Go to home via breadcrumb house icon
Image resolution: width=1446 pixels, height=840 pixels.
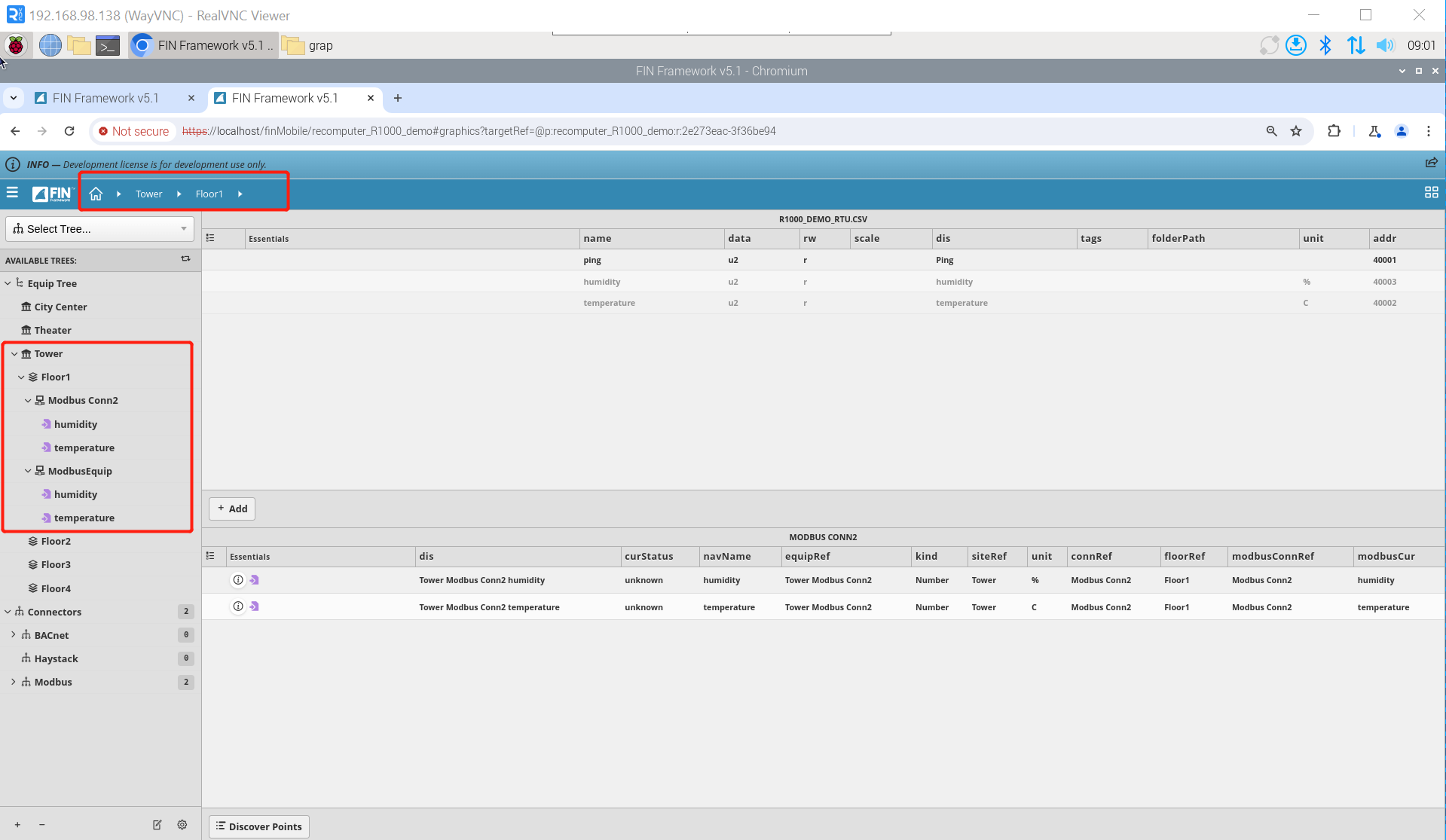[x=96, y=194]
